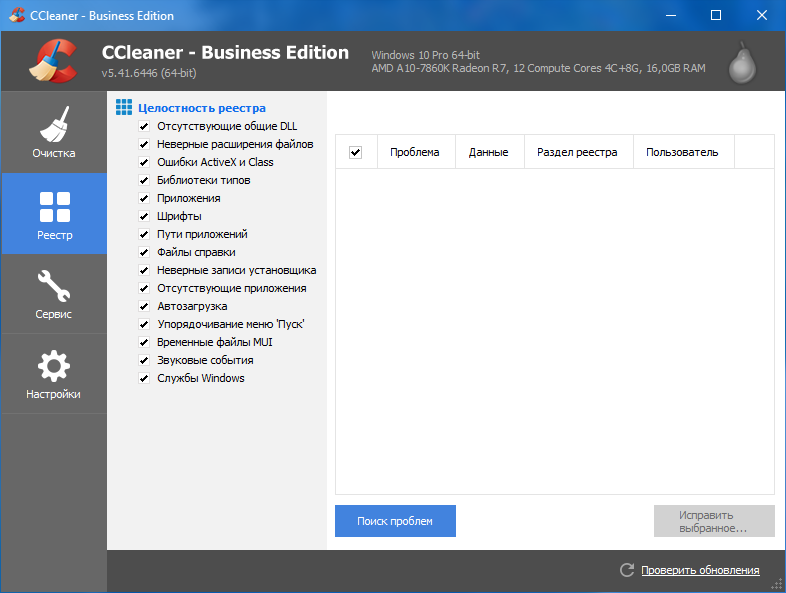Maximize the CCleaner window
The image size is (786, 593).
click(716, 16)
